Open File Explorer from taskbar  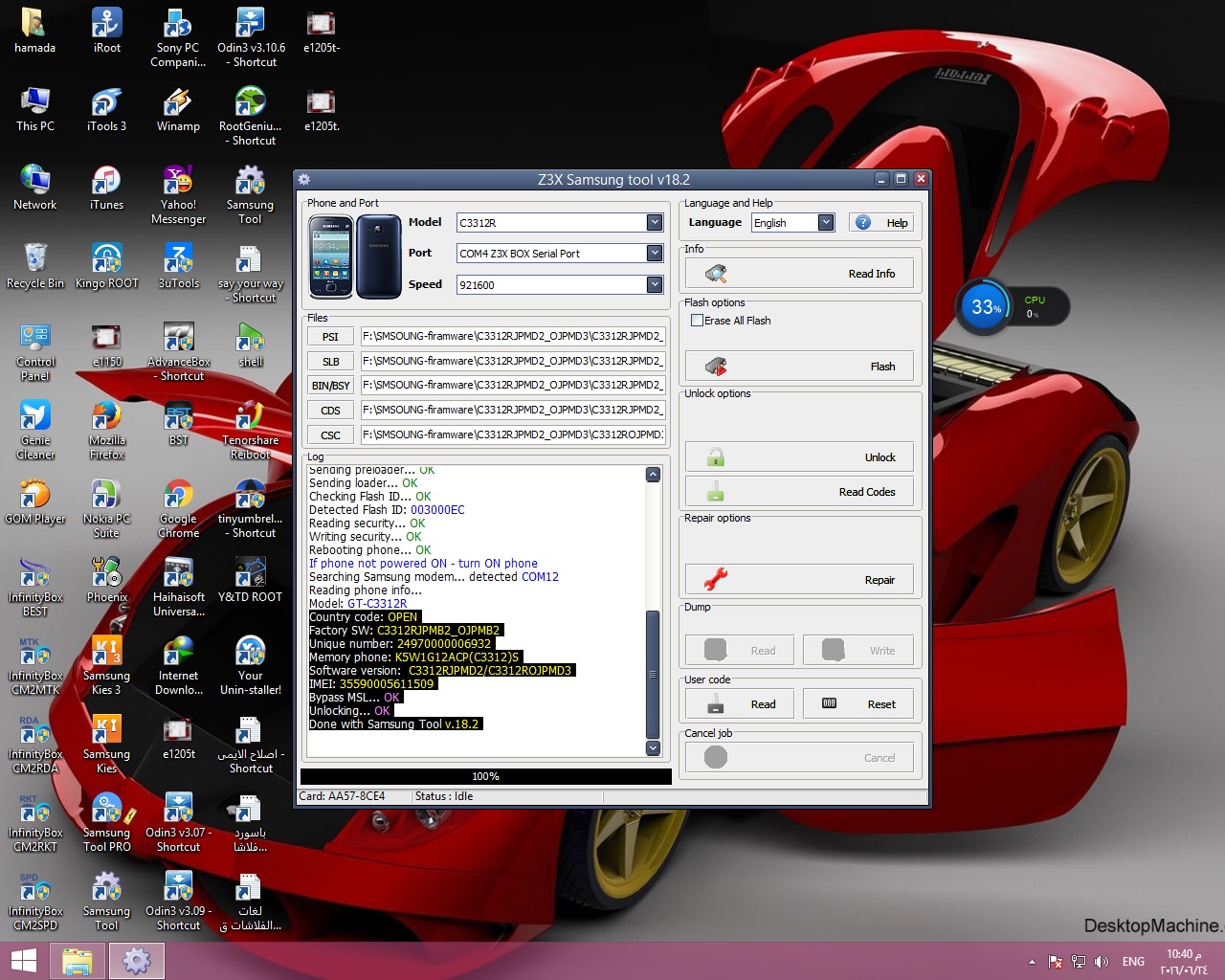point(78,961)
